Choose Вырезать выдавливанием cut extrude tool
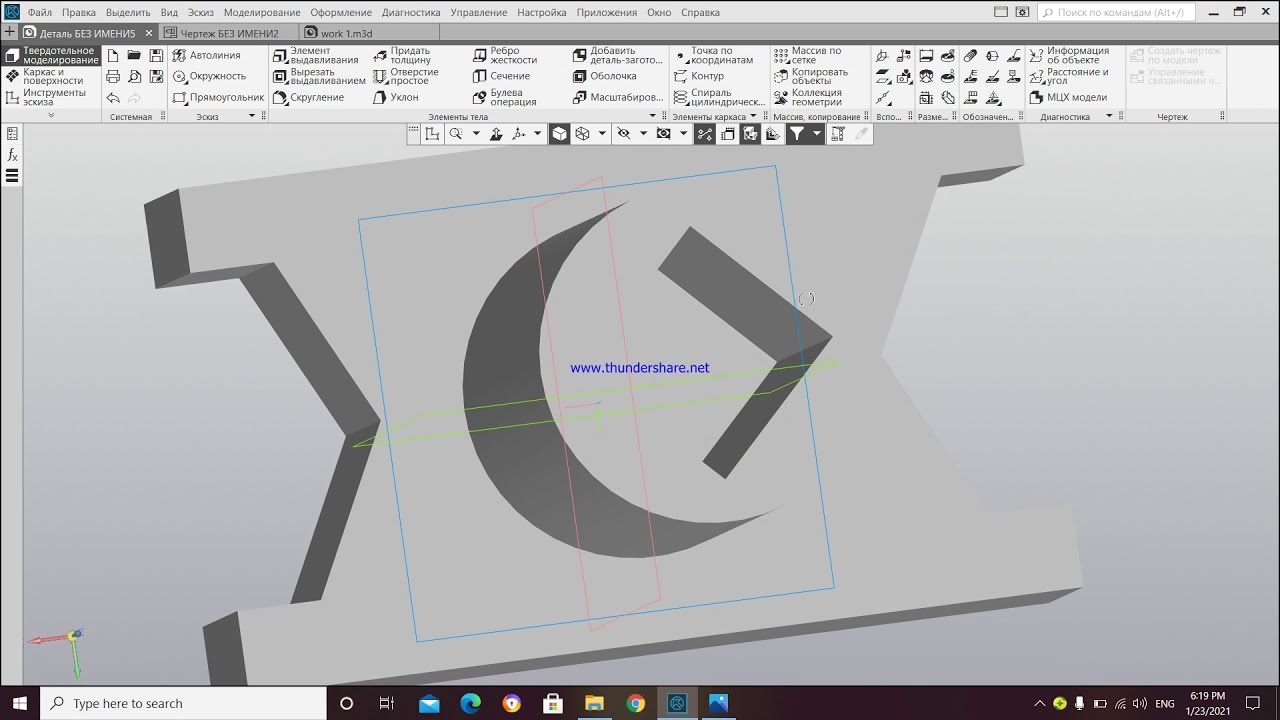 [x=319, y=77]
